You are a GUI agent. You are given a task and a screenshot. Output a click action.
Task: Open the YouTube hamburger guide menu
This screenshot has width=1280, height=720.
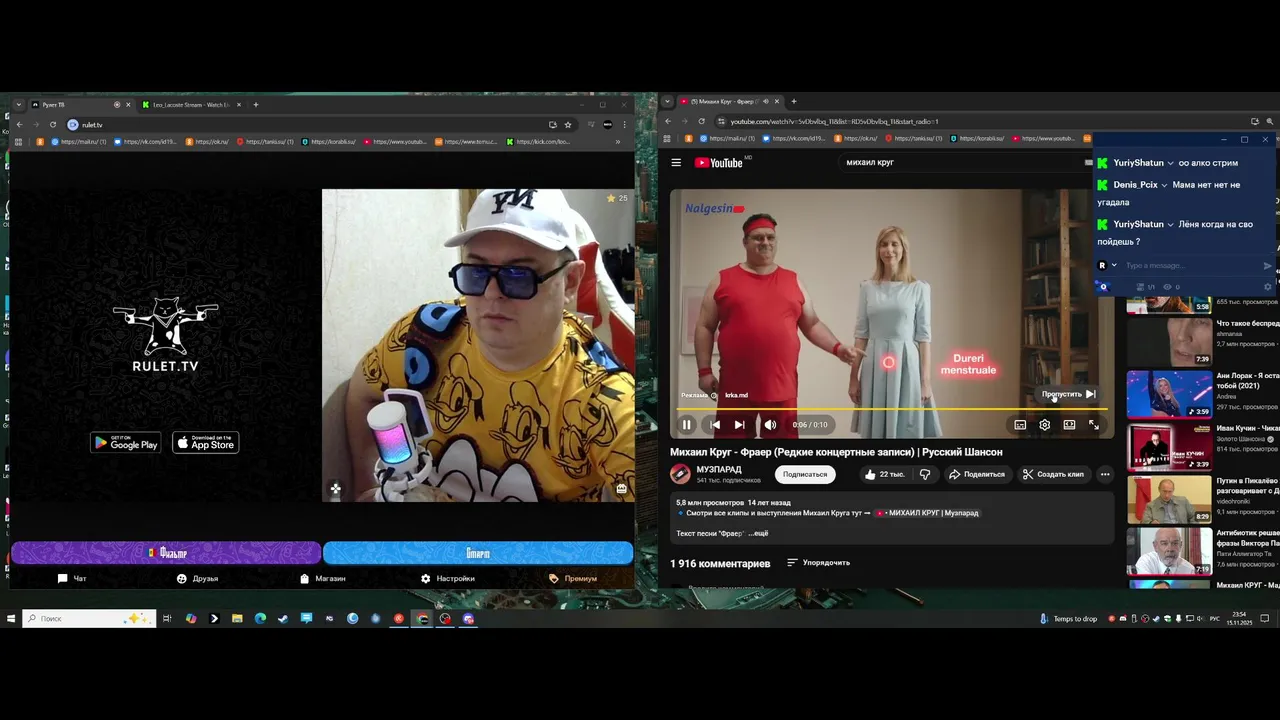(x=676, y=163)
